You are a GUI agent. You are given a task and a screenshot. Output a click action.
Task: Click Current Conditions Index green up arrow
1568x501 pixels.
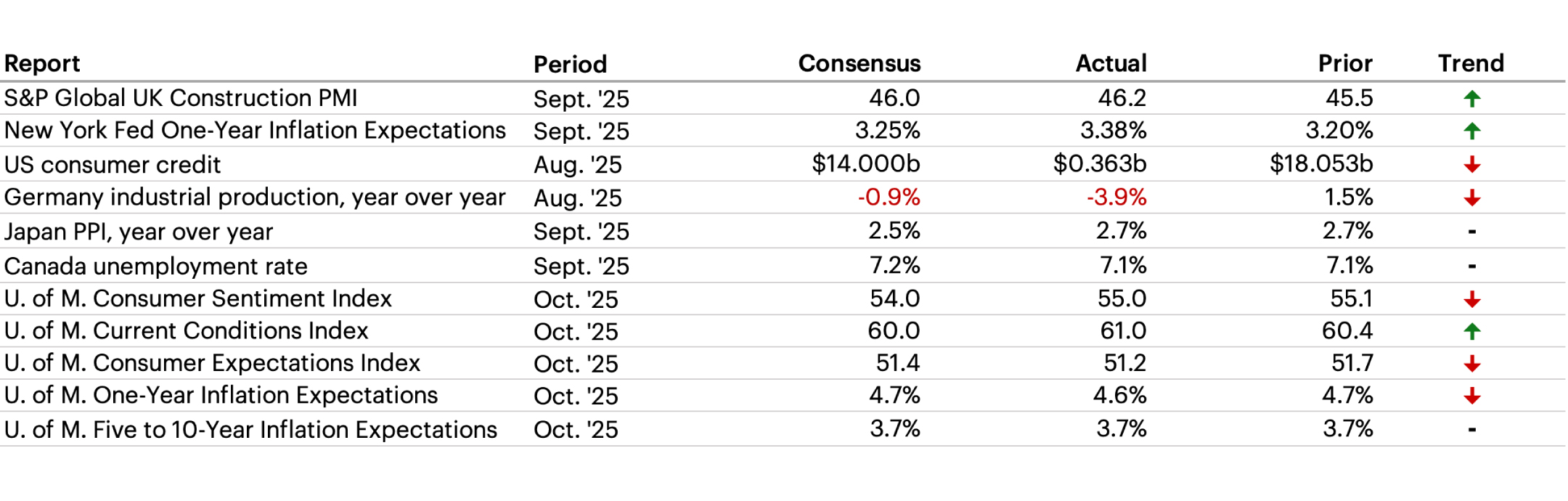(1471, 332)
